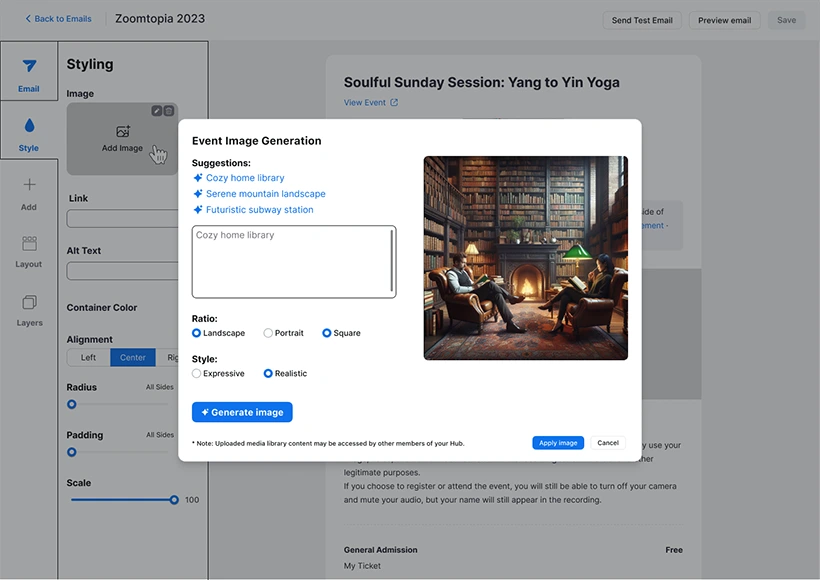Click the Generate image button

(242, 411)
